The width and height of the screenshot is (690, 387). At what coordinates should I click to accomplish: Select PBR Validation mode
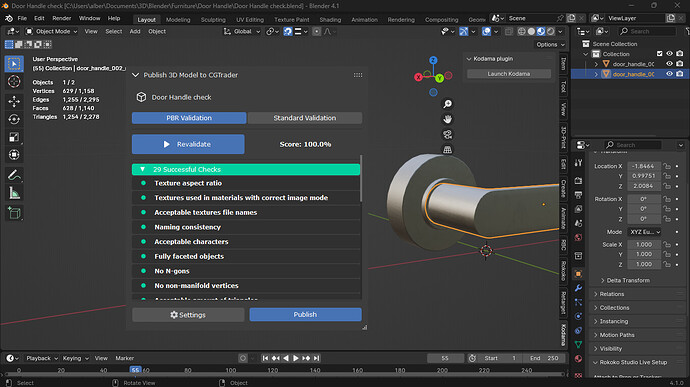[x=189, y=118]
